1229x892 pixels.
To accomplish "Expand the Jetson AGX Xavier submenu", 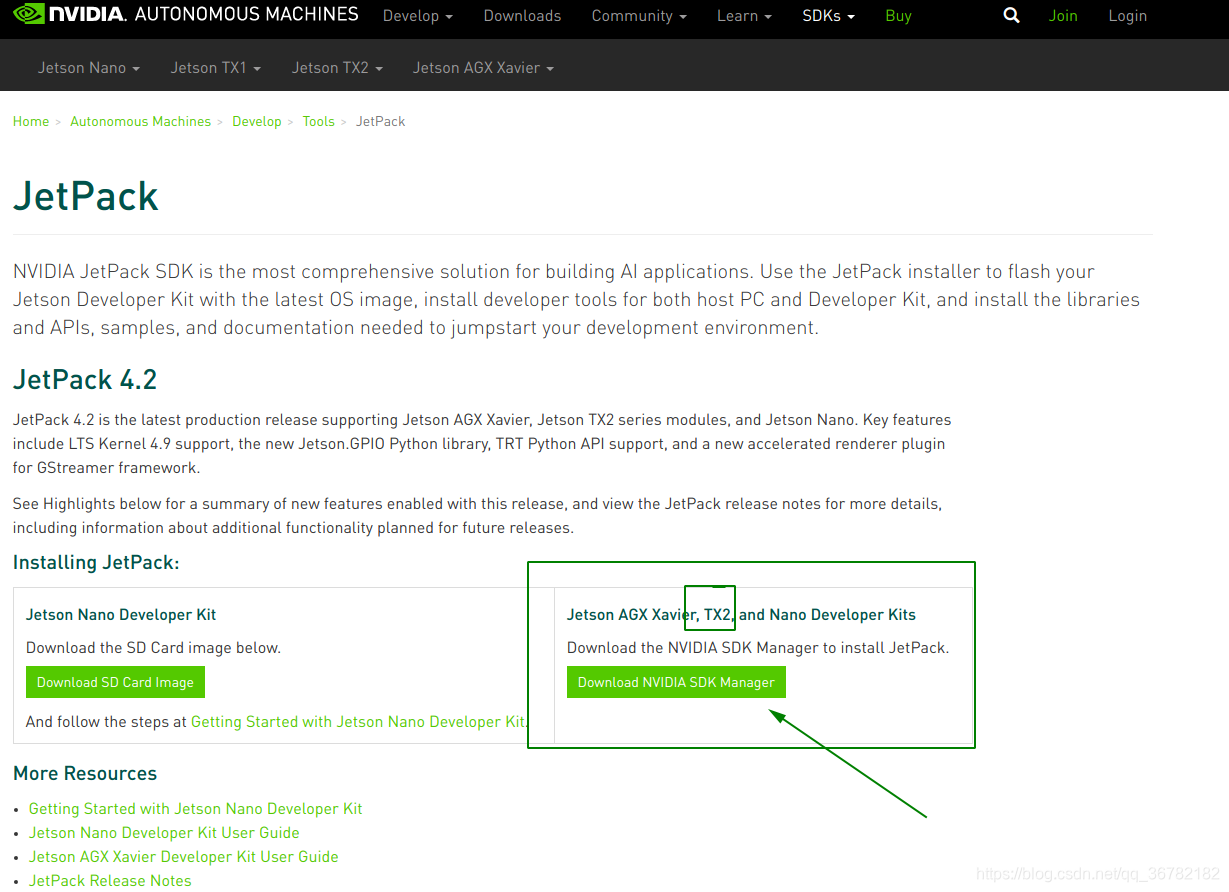I will (483, 68).
